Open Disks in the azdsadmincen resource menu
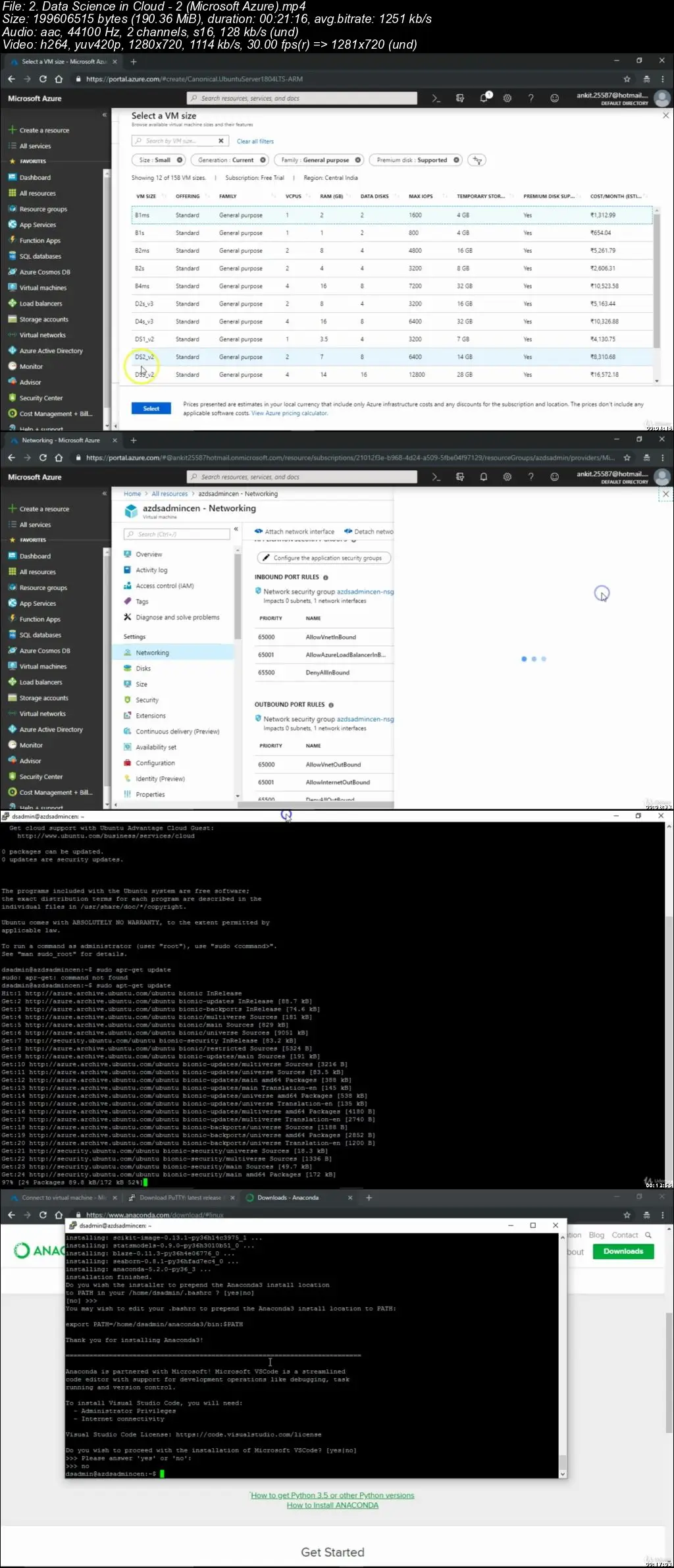Screen dimensions: 674x1568 pyautogui.click(x=143, y=668)
